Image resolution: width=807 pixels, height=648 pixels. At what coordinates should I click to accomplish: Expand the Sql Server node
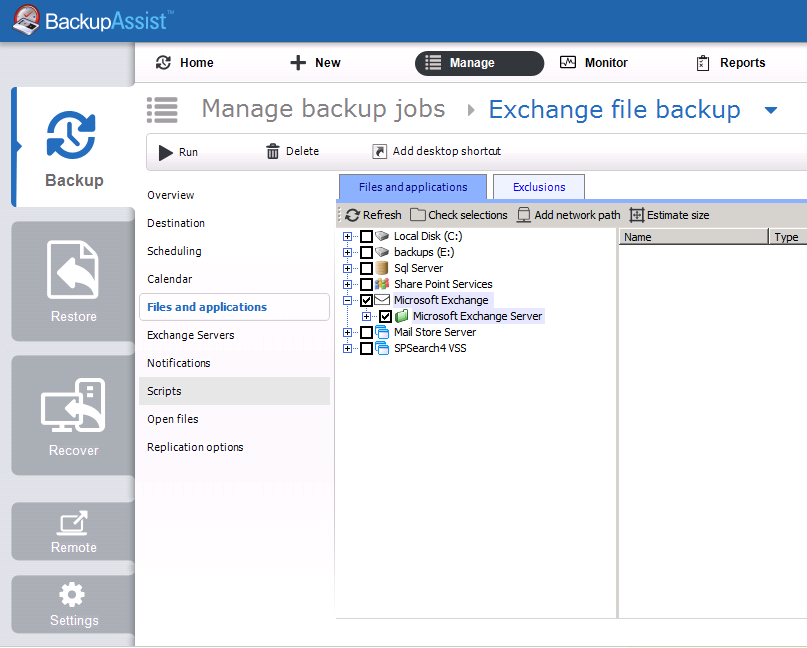347,268
